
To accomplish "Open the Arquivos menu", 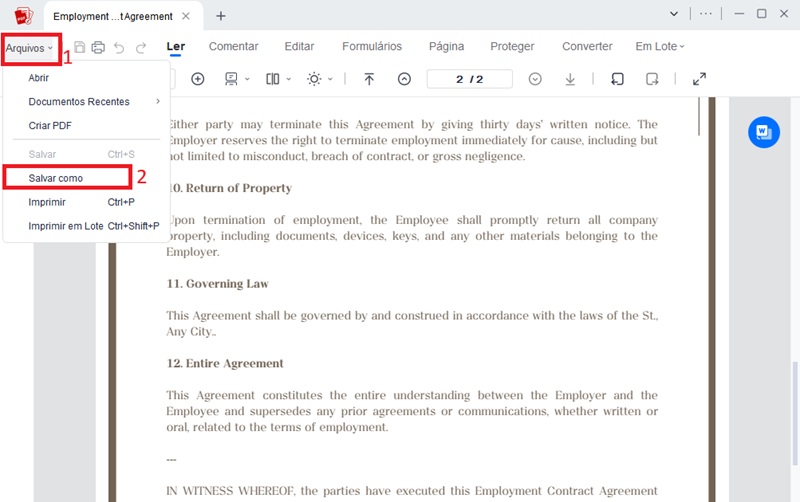I will [x=29, y=48].
